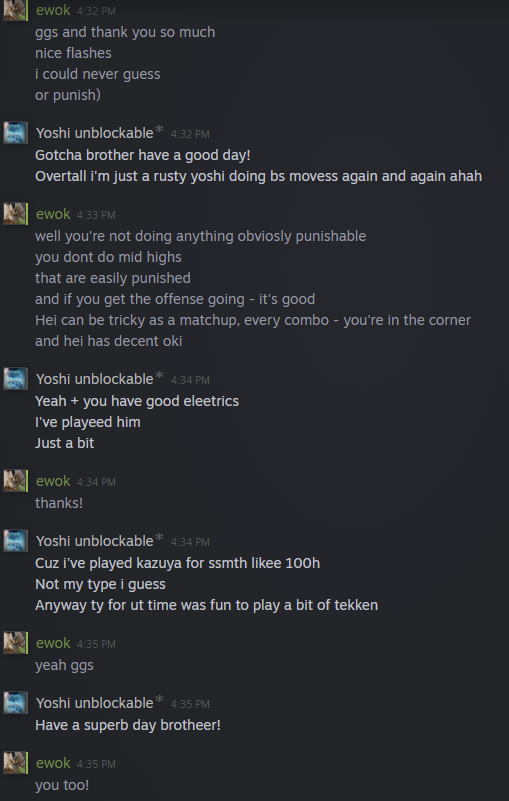
Task: Click Yoshi unblockable name above 'good eleetrics'
Action: tap(95, 379)
